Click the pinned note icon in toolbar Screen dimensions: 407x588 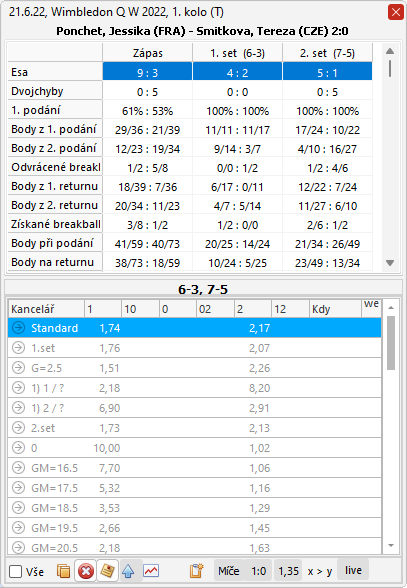coord(107,571)
